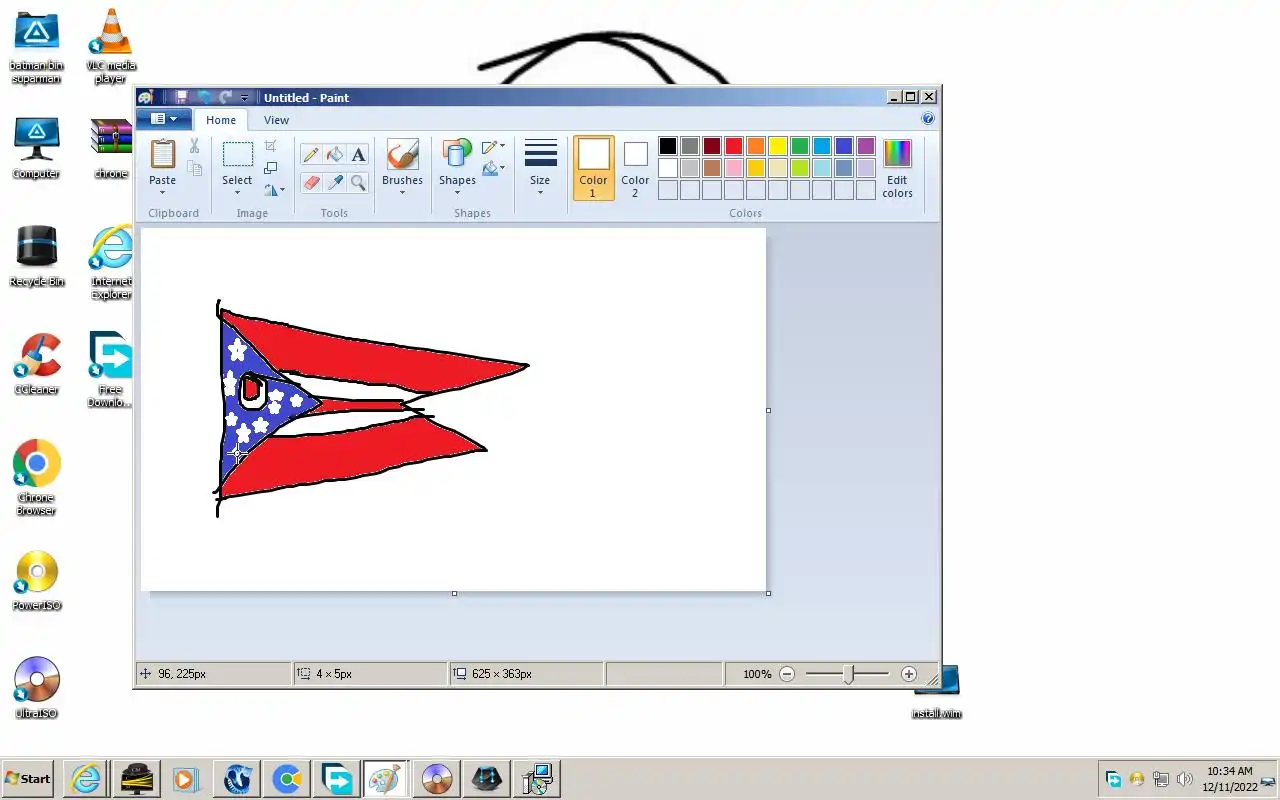The width and height of the screenshot is (1280, 800).
Task: Click the Rectangular selection icon
Action: click(x=237, y=154)
